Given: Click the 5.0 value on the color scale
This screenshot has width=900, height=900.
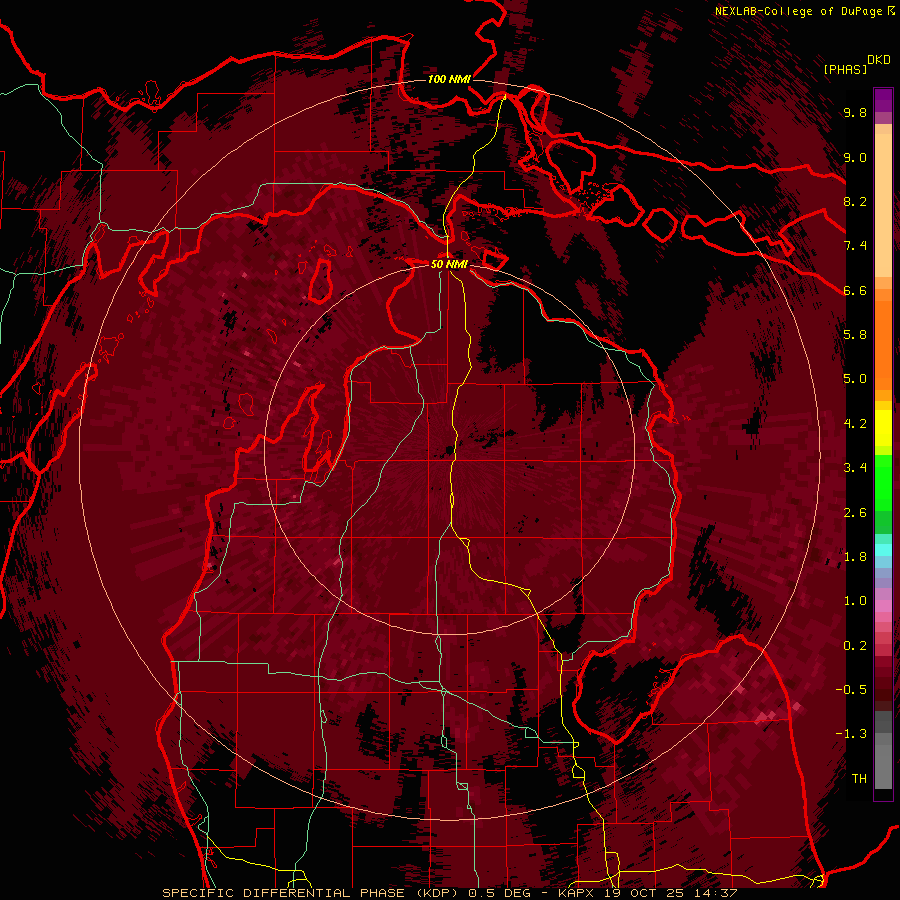Looking at the screenshot, I should coord(855,379).
